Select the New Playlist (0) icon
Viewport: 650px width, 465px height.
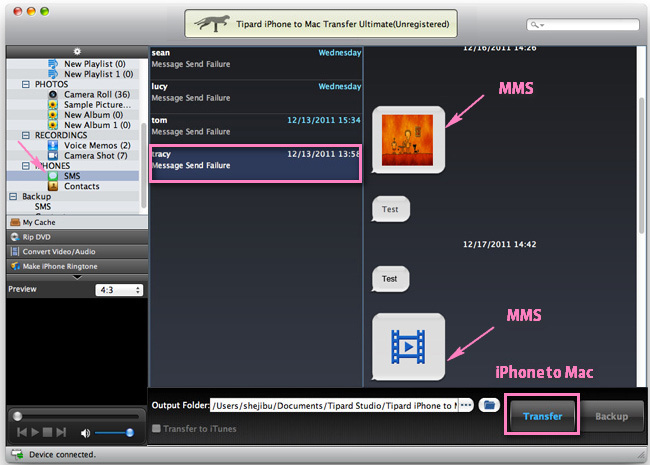pyautogui.click(x=53, y=64)
